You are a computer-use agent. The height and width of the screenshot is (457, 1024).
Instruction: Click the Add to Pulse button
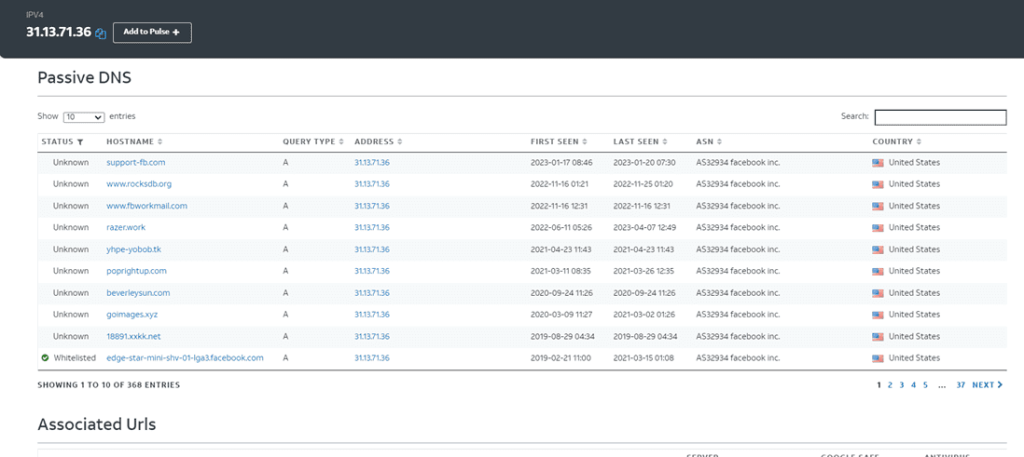pos(152,33)
